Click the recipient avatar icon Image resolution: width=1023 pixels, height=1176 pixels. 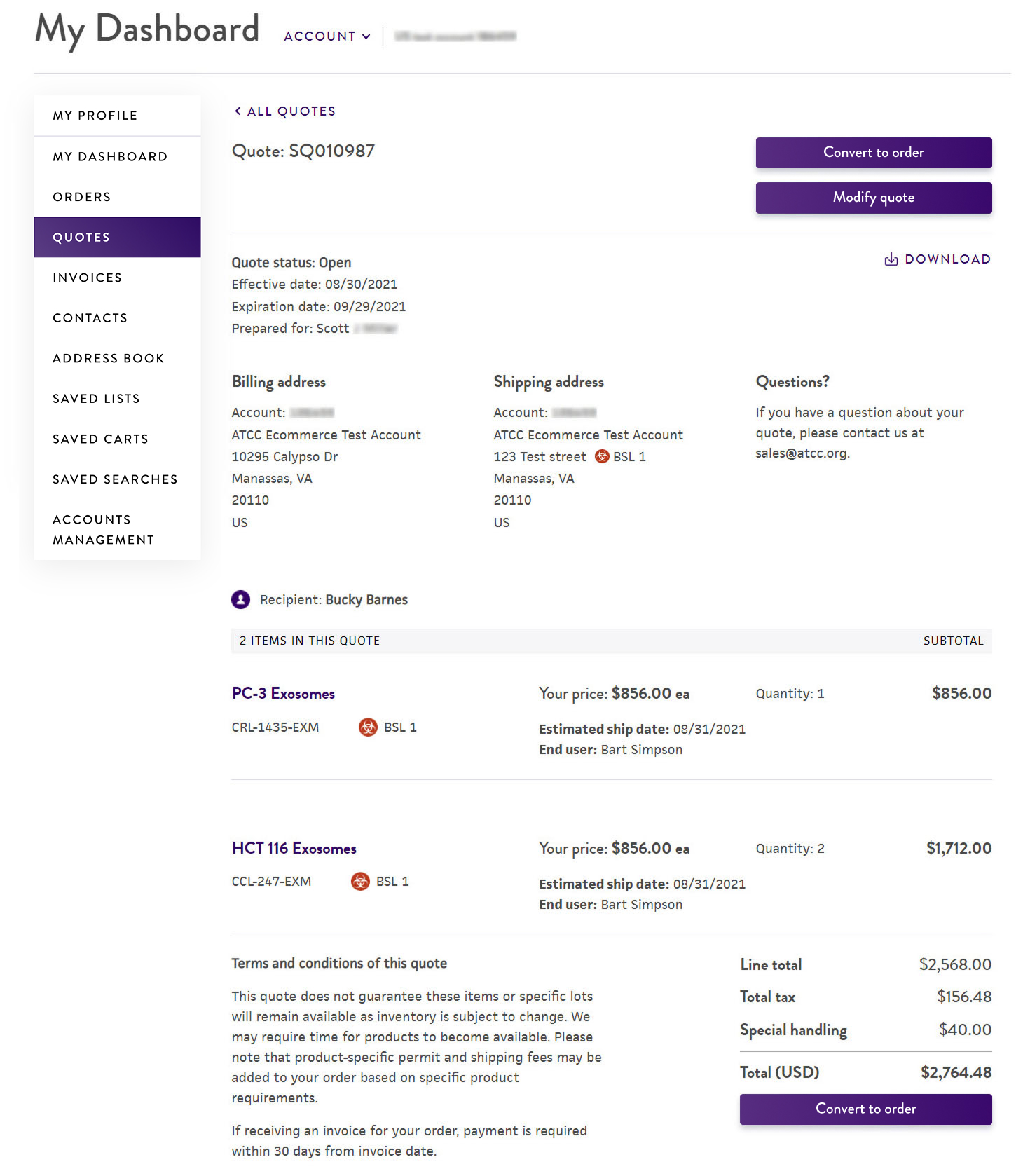240,599
